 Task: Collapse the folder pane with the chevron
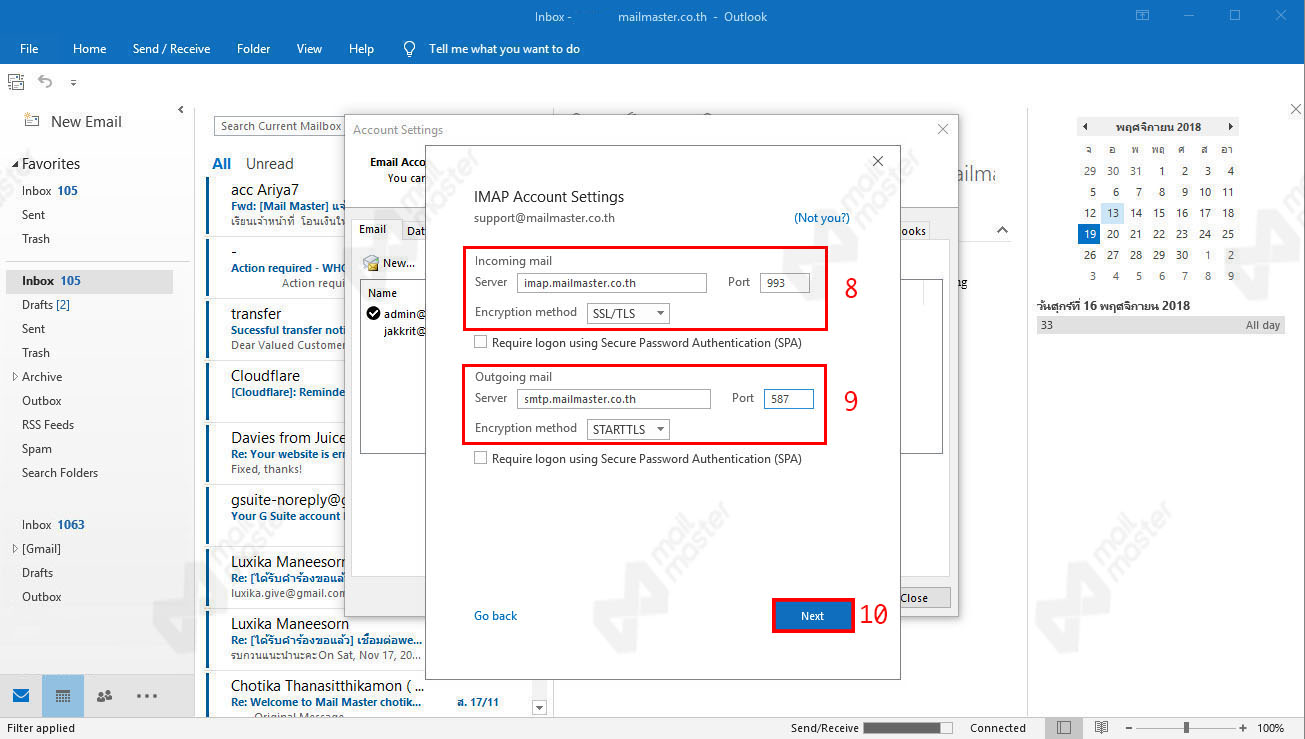(x=181, y=110)
